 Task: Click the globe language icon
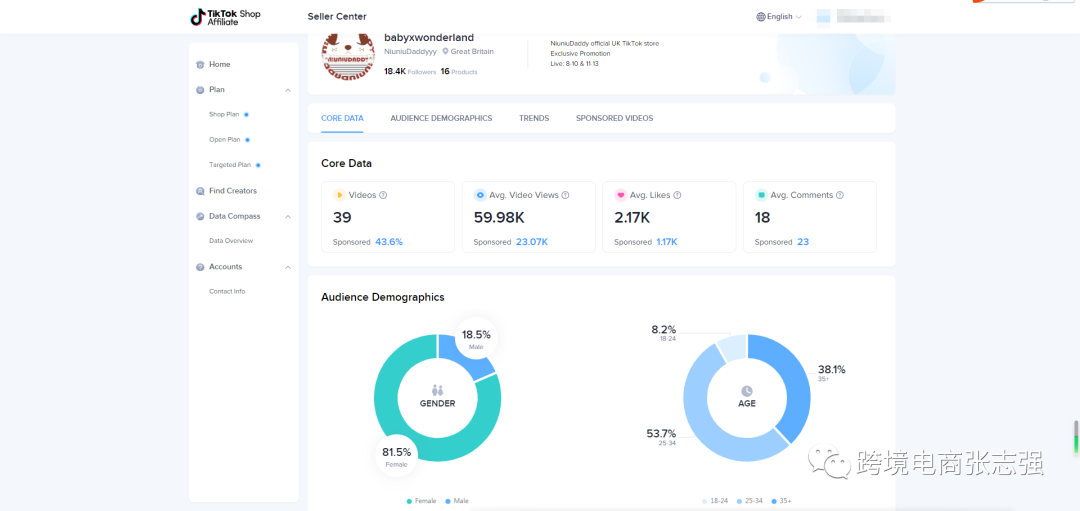pos(761,17)
